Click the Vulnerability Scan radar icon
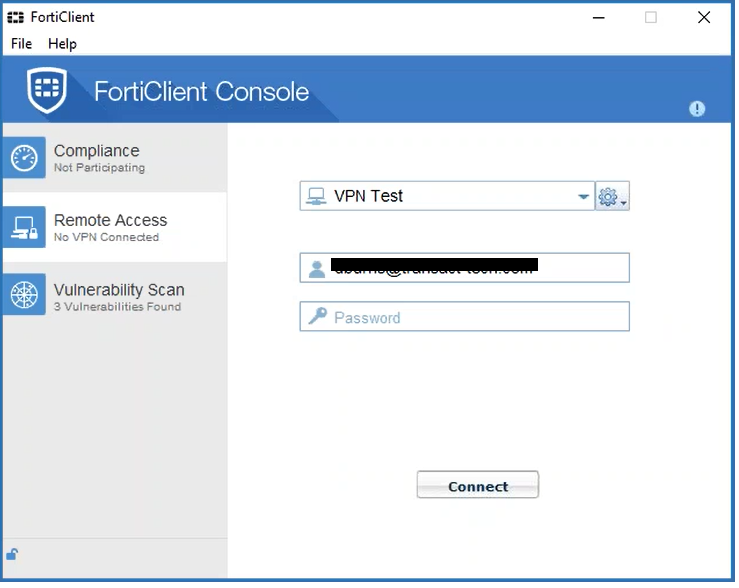The image size is (739, 588). tap(24, 296)
